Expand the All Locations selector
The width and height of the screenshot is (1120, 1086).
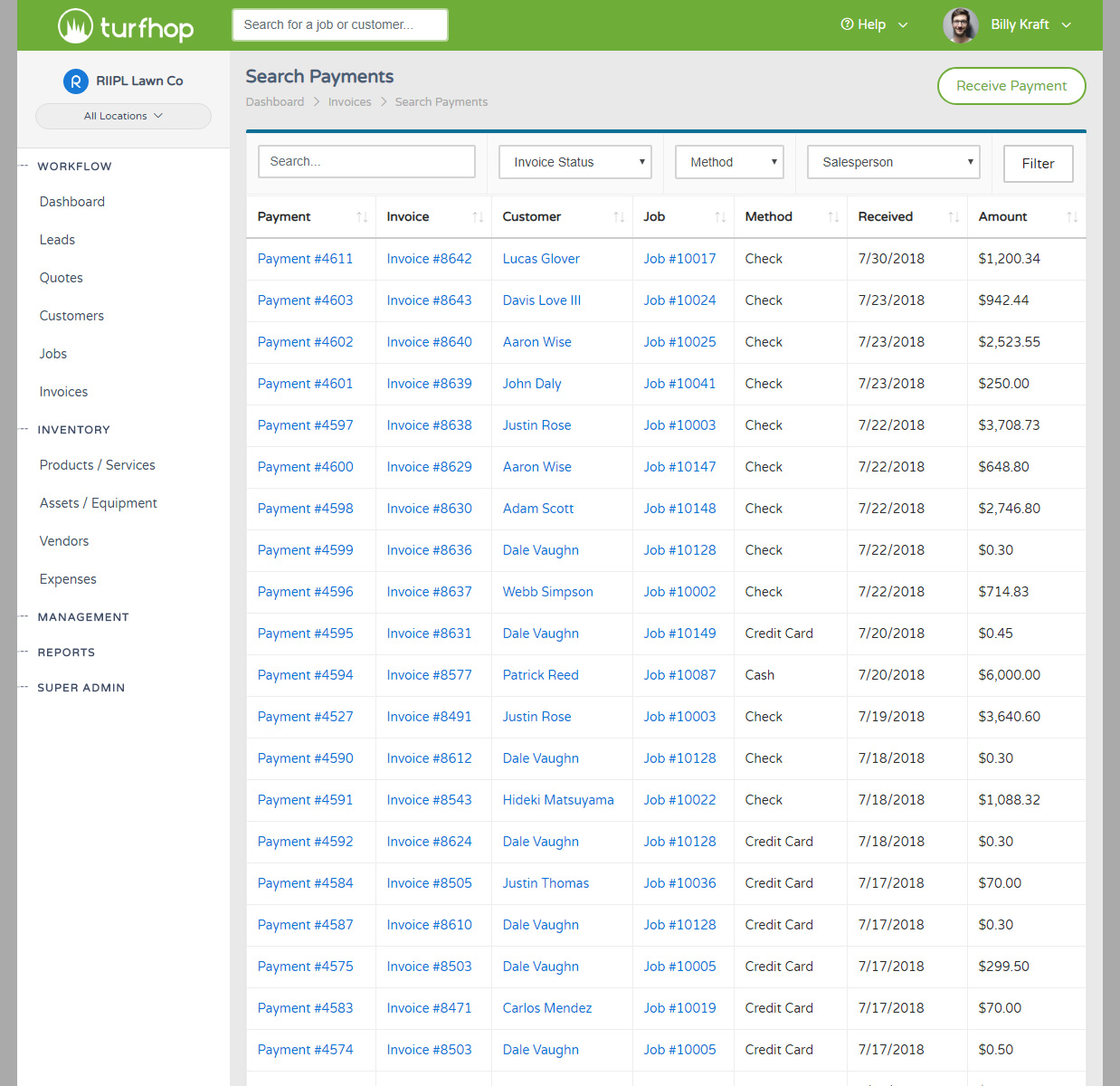(123, 116)
